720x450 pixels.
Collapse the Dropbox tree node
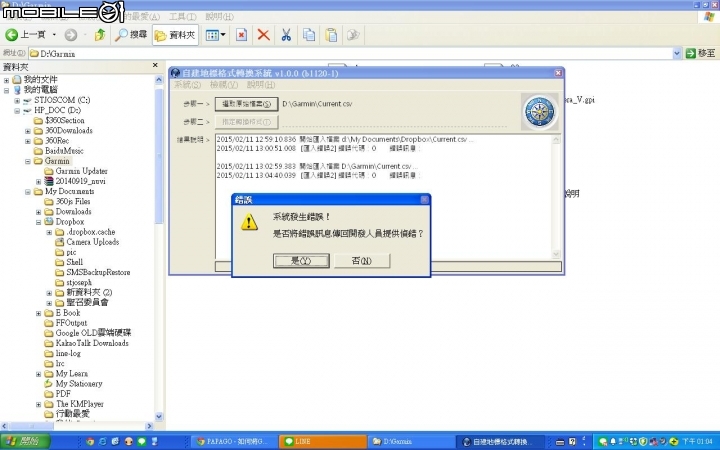pos(38,222)
